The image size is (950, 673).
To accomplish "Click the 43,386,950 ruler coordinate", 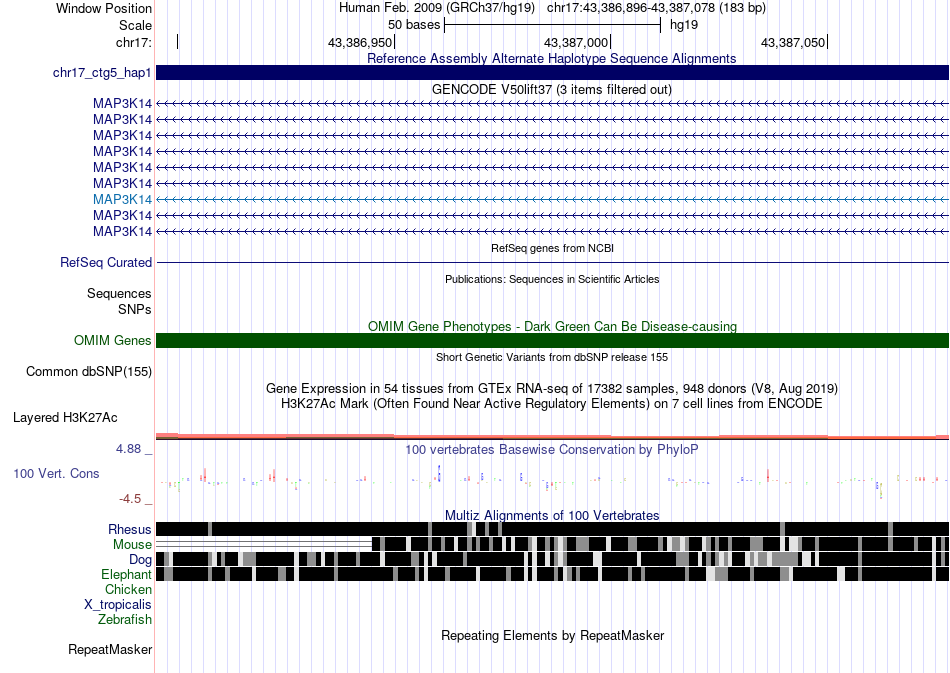I will [360, 42].
